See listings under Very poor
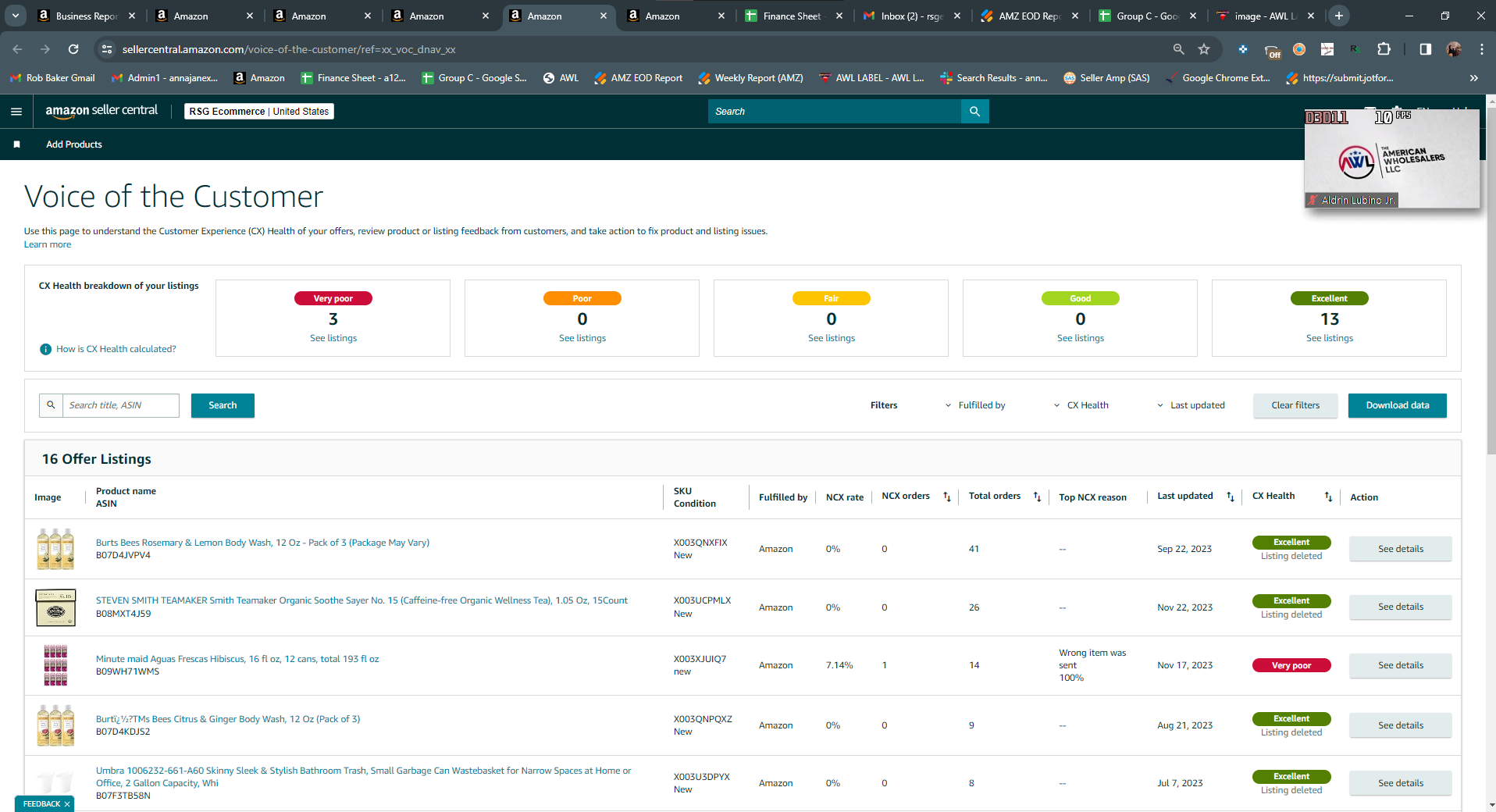The height and width of the screenshot is (812, 1496). (333, 338)
